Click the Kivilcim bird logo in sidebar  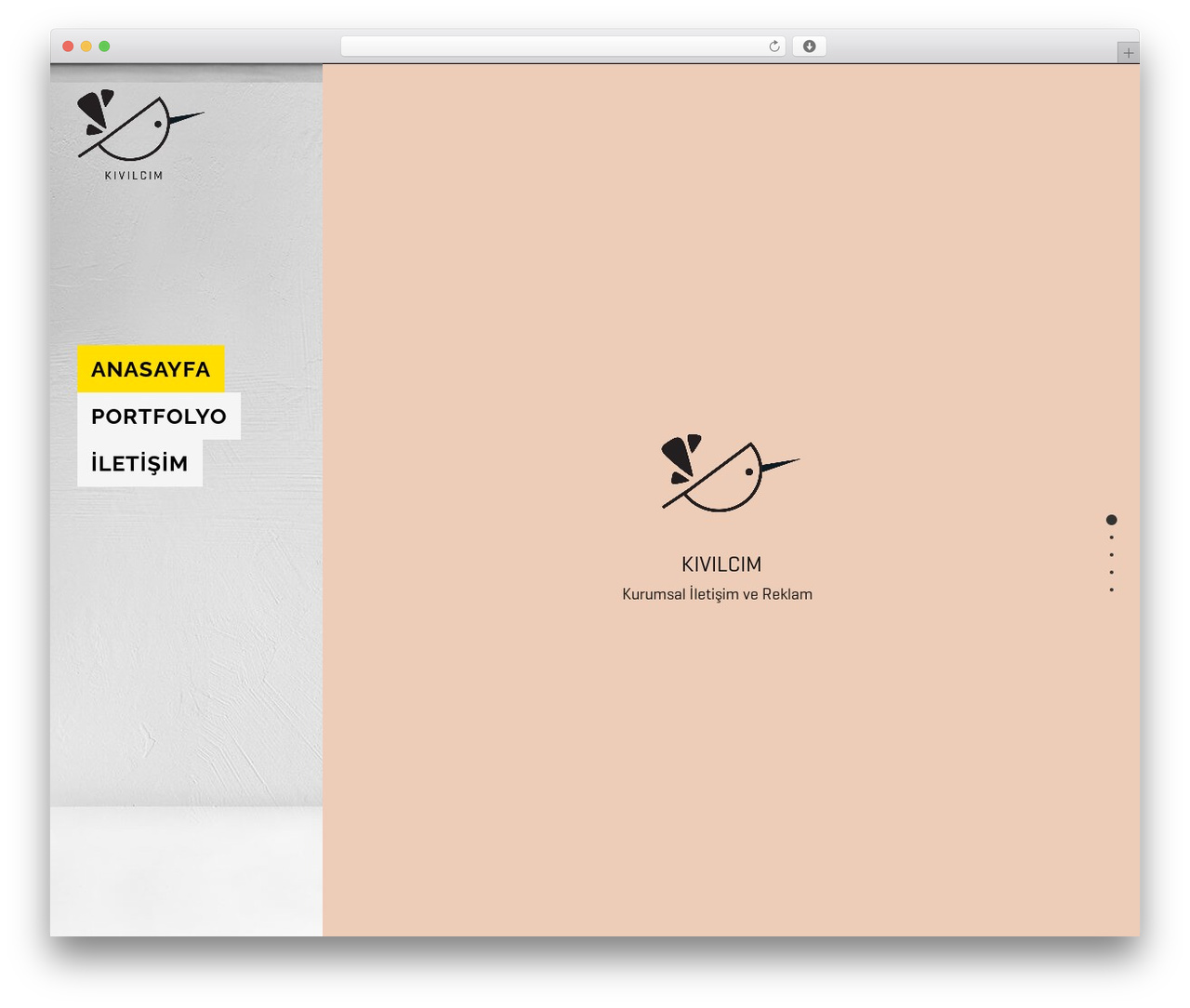(140, 135)
